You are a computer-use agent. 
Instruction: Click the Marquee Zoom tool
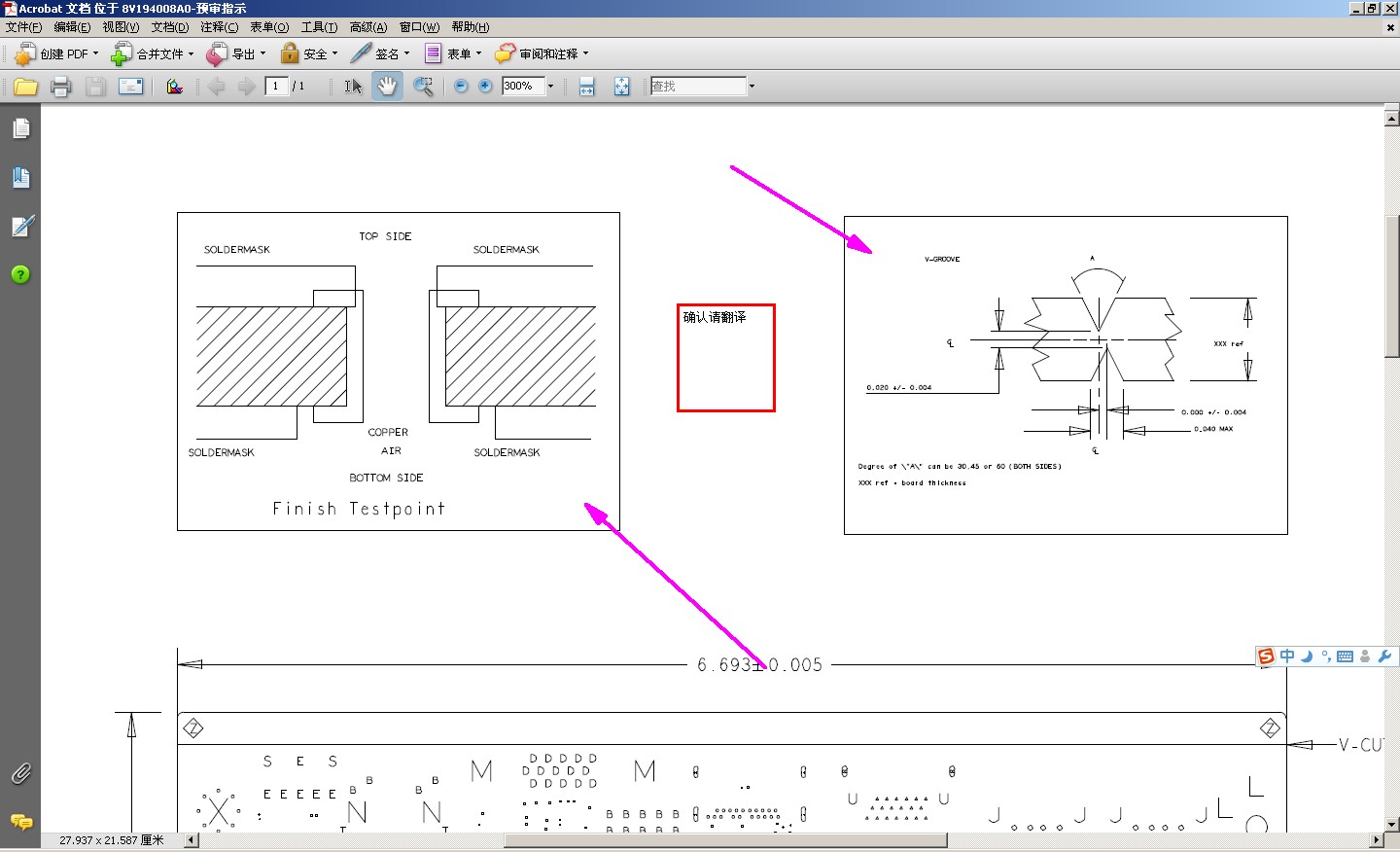click(x=423, y=86)
